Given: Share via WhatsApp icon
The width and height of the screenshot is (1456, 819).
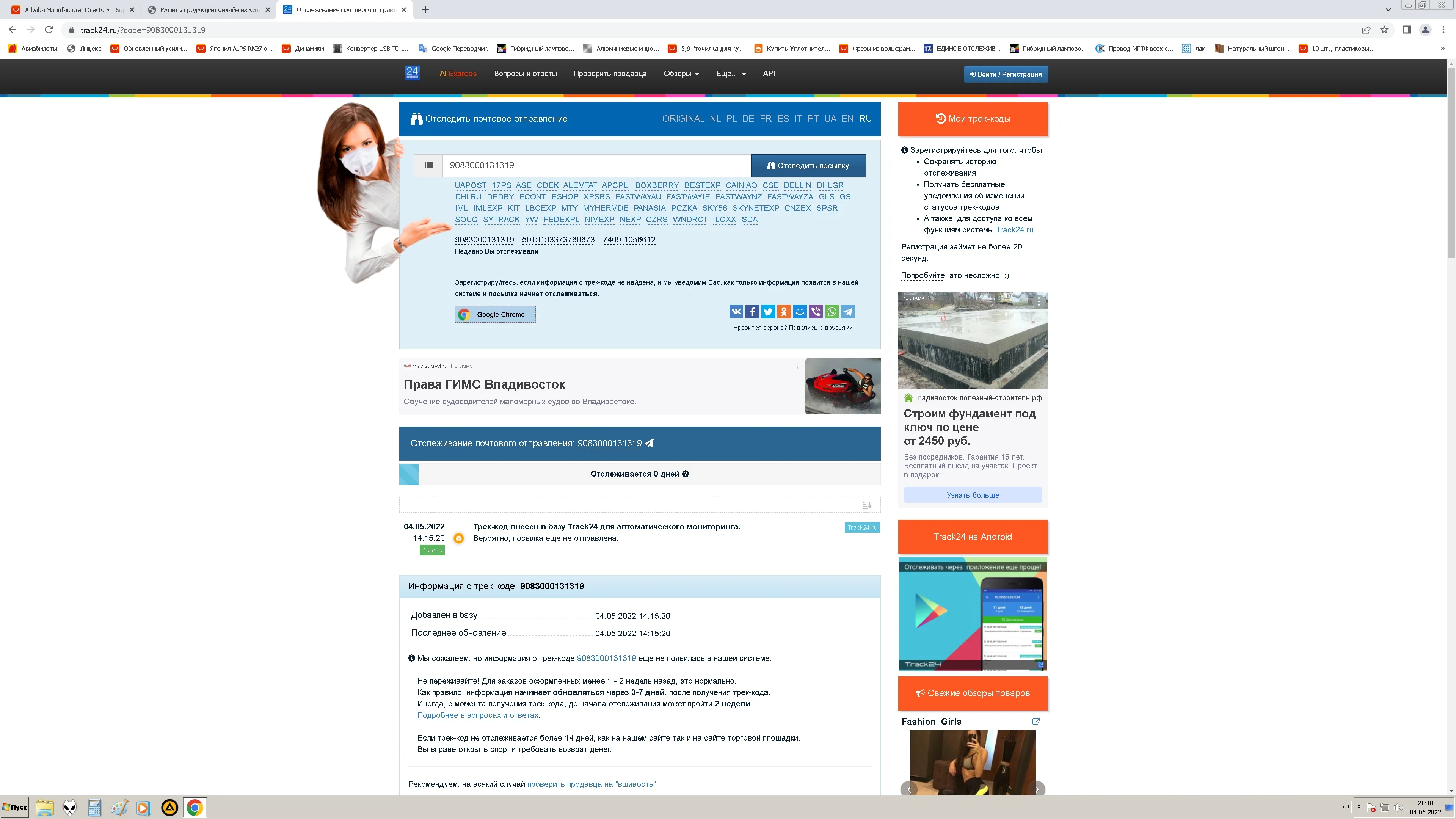Looking at the screenshot, I should tap(832, 311).
